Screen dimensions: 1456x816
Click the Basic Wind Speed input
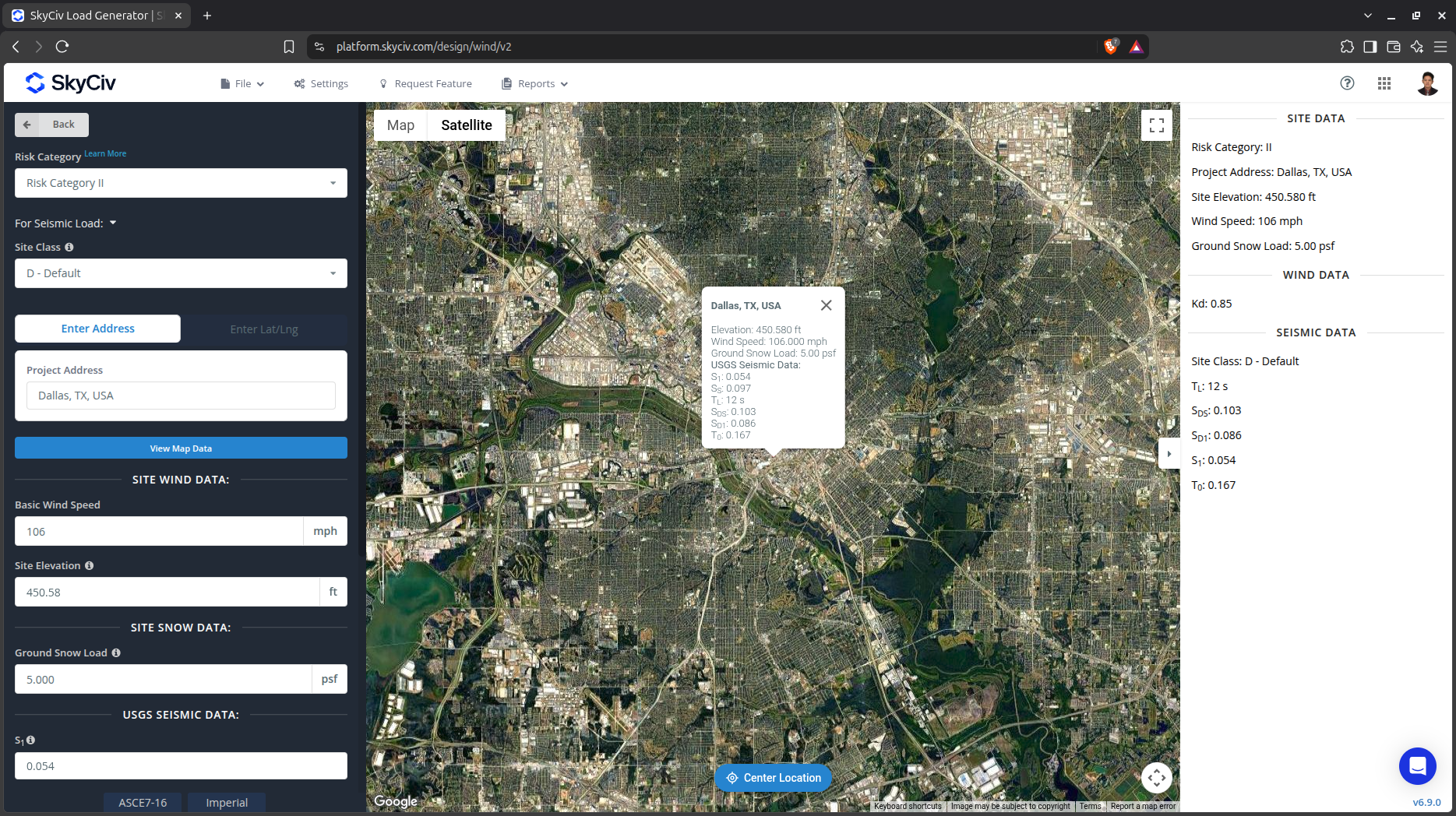click(159, 531)
